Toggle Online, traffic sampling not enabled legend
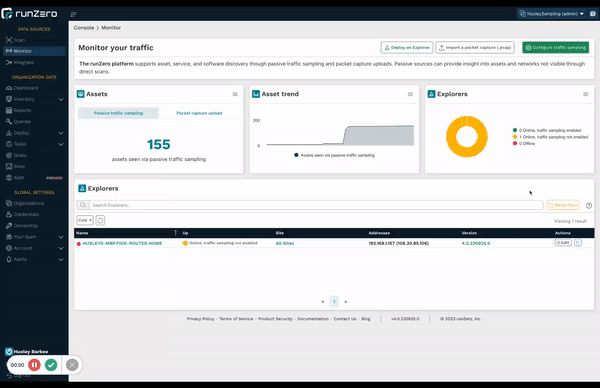This screenshot has width=600, height=388. point(550,137)
